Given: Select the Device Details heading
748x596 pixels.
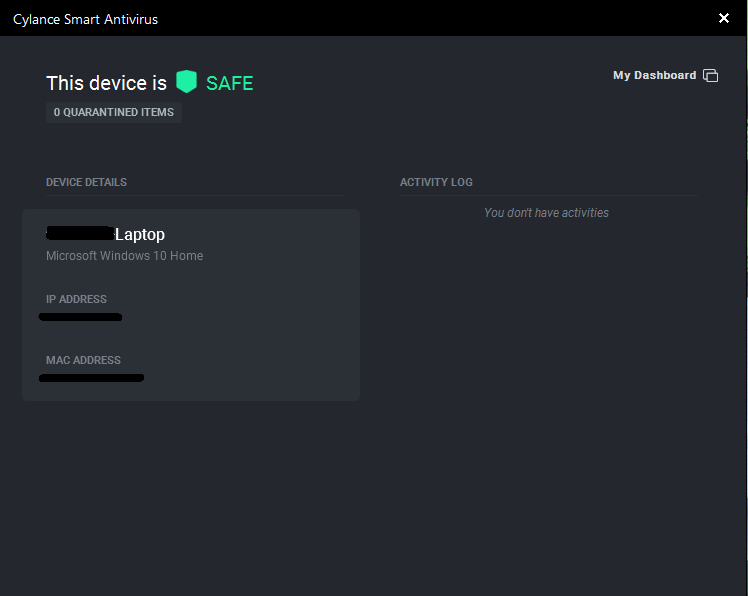Looking at the screenshot, I should point(86,182).
